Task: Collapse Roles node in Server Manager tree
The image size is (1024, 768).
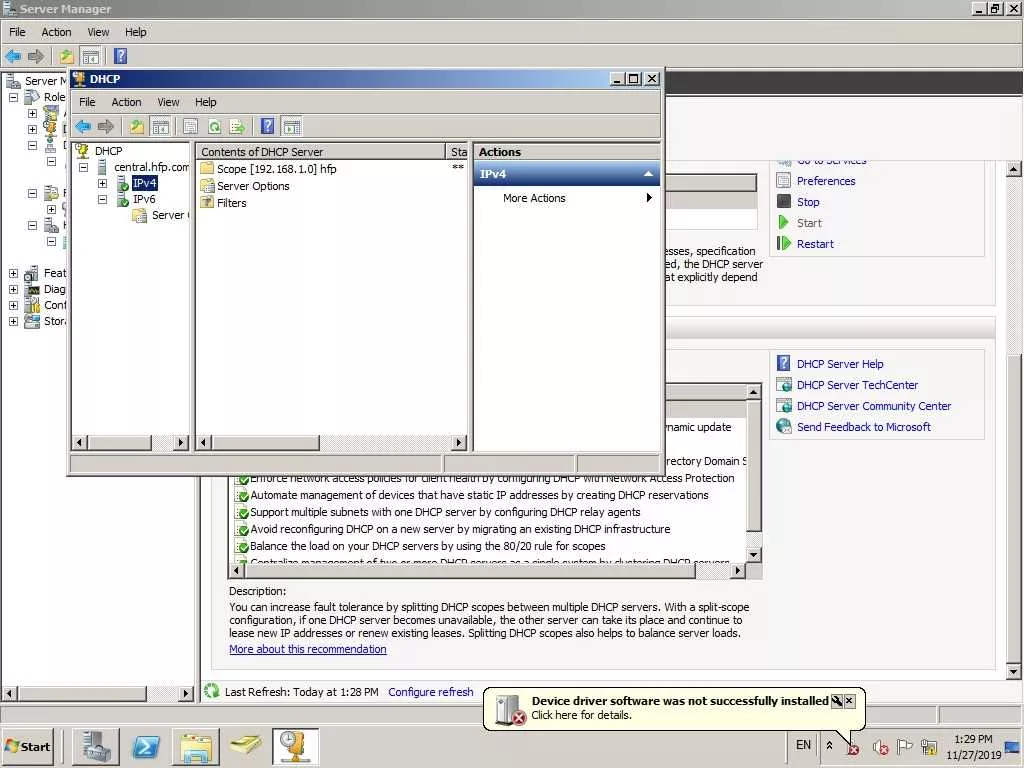Action: pyautogui.click(x=13, y=97)
